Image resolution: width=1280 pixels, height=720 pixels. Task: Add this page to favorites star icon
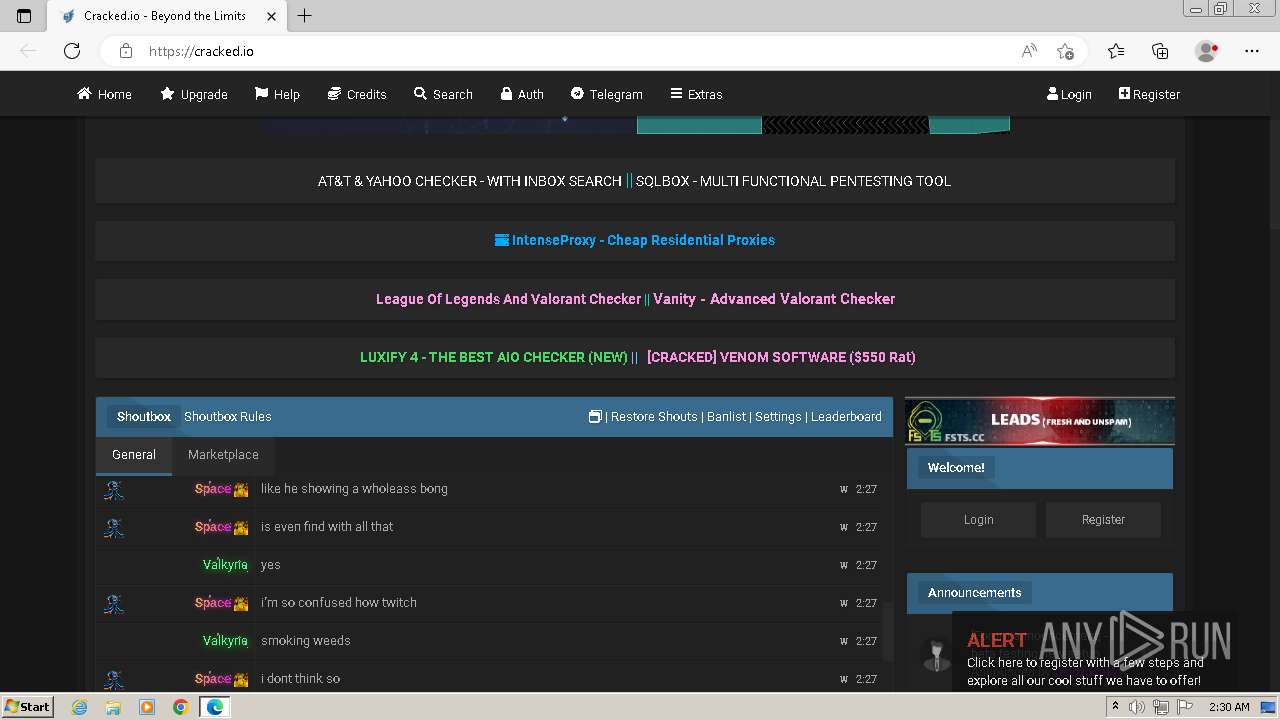point(1065,51)
